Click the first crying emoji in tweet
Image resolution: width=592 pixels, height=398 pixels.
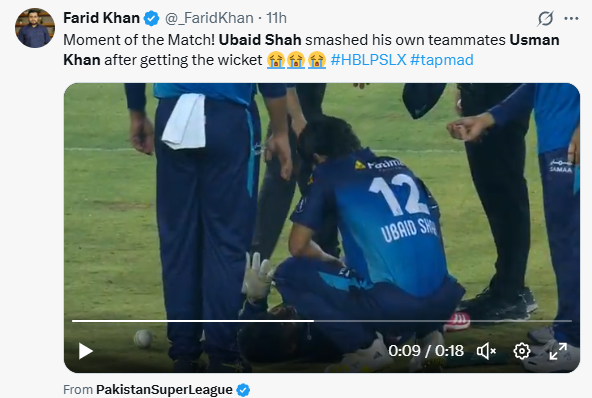click(x=276, y=60)
